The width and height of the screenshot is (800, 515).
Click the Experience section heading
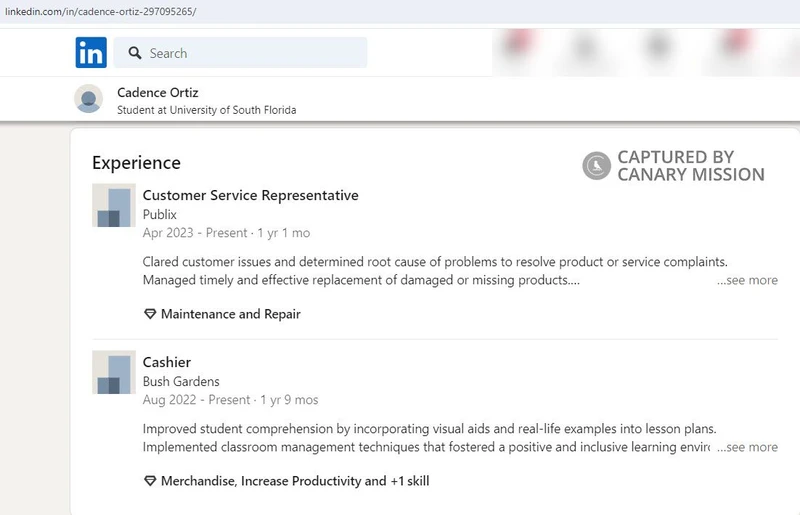coord(136,163)
